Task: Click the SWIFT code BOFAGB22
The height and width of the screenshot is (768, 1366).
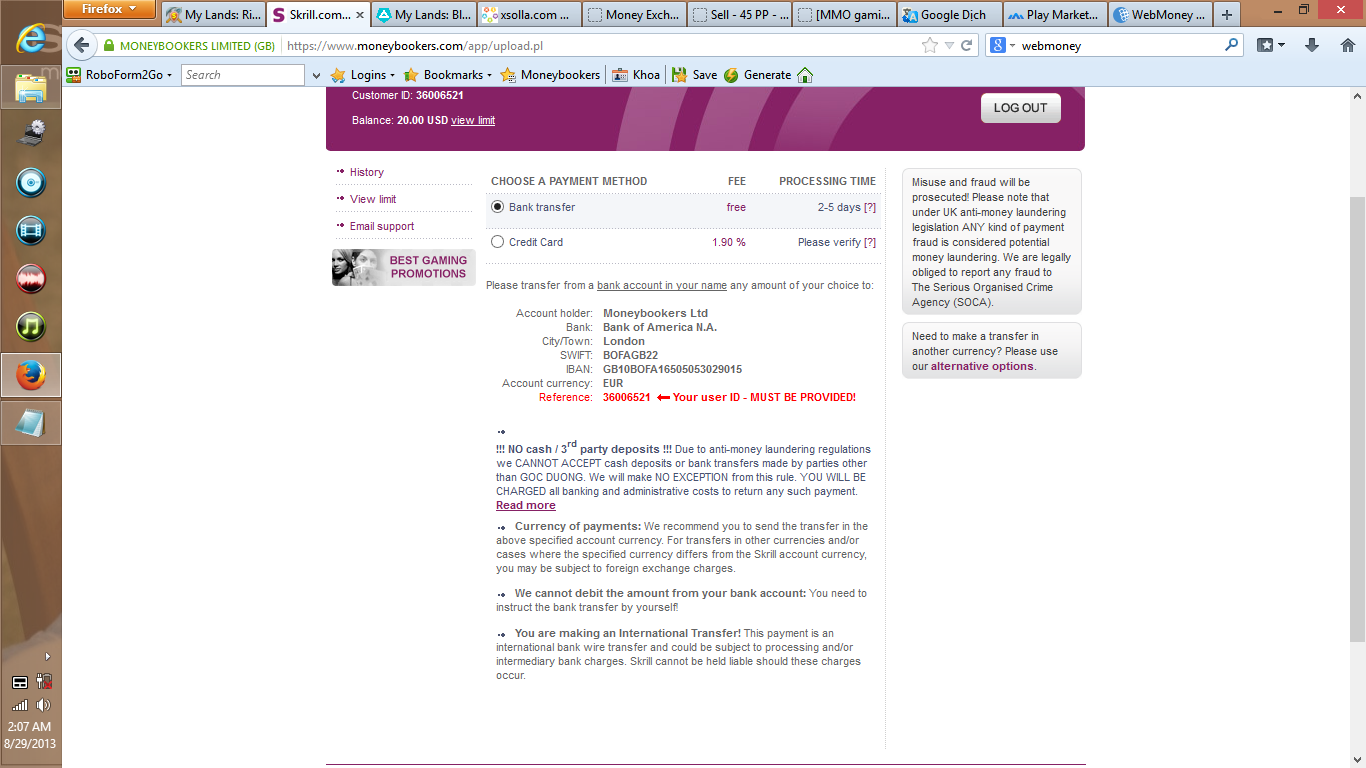Action: tap(630, 355)
